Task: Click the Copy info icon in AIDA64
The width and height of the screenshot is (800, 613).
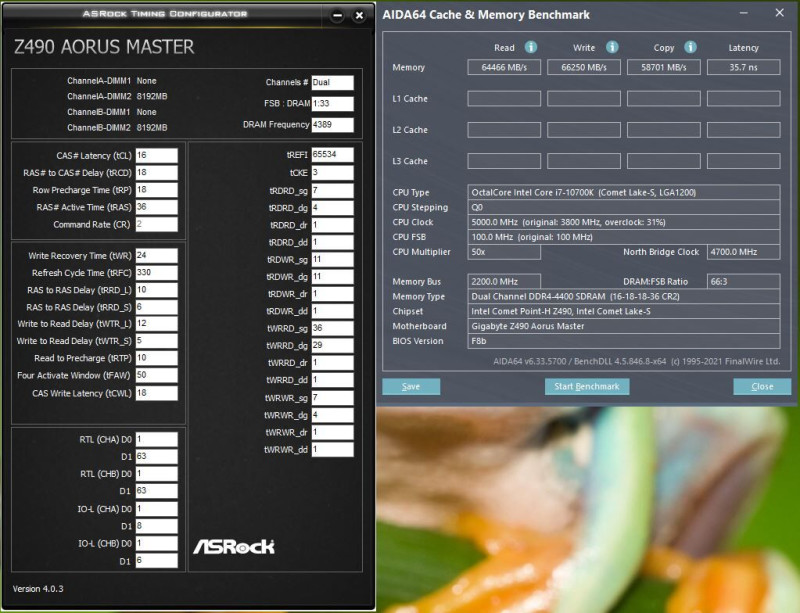Action: tap(690, 47)
